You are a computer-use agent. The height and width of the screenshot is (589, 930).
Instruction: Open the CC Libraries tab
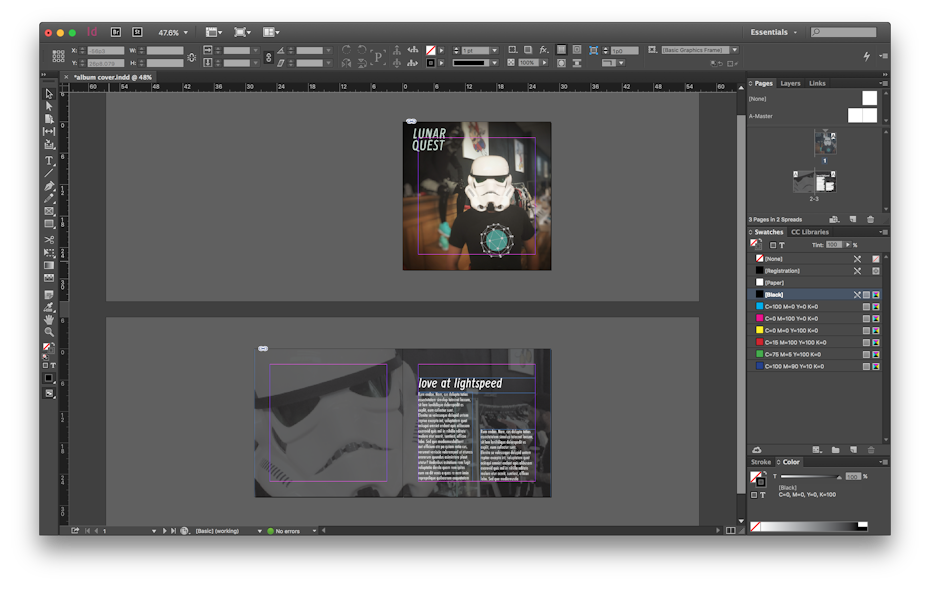click(809, 232)
